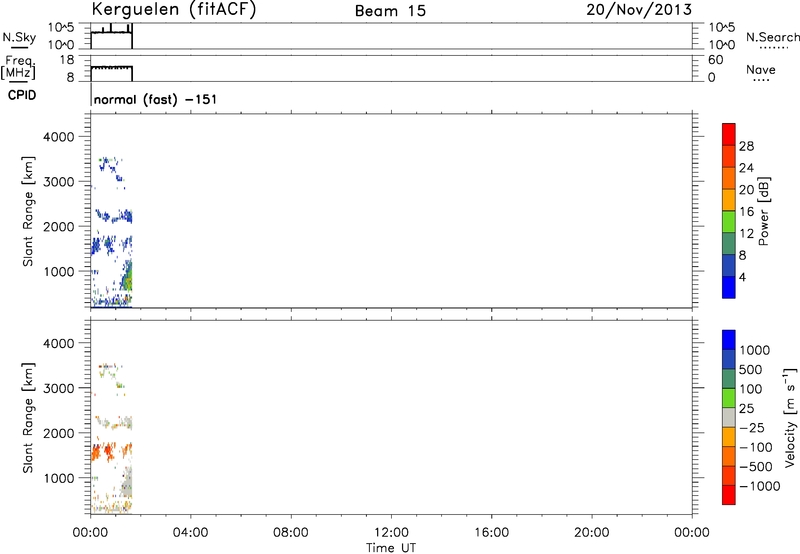The height and width of the screenshot is (554, 800).
Task: Click the N.Search legend label
Action: click(772, 37)
